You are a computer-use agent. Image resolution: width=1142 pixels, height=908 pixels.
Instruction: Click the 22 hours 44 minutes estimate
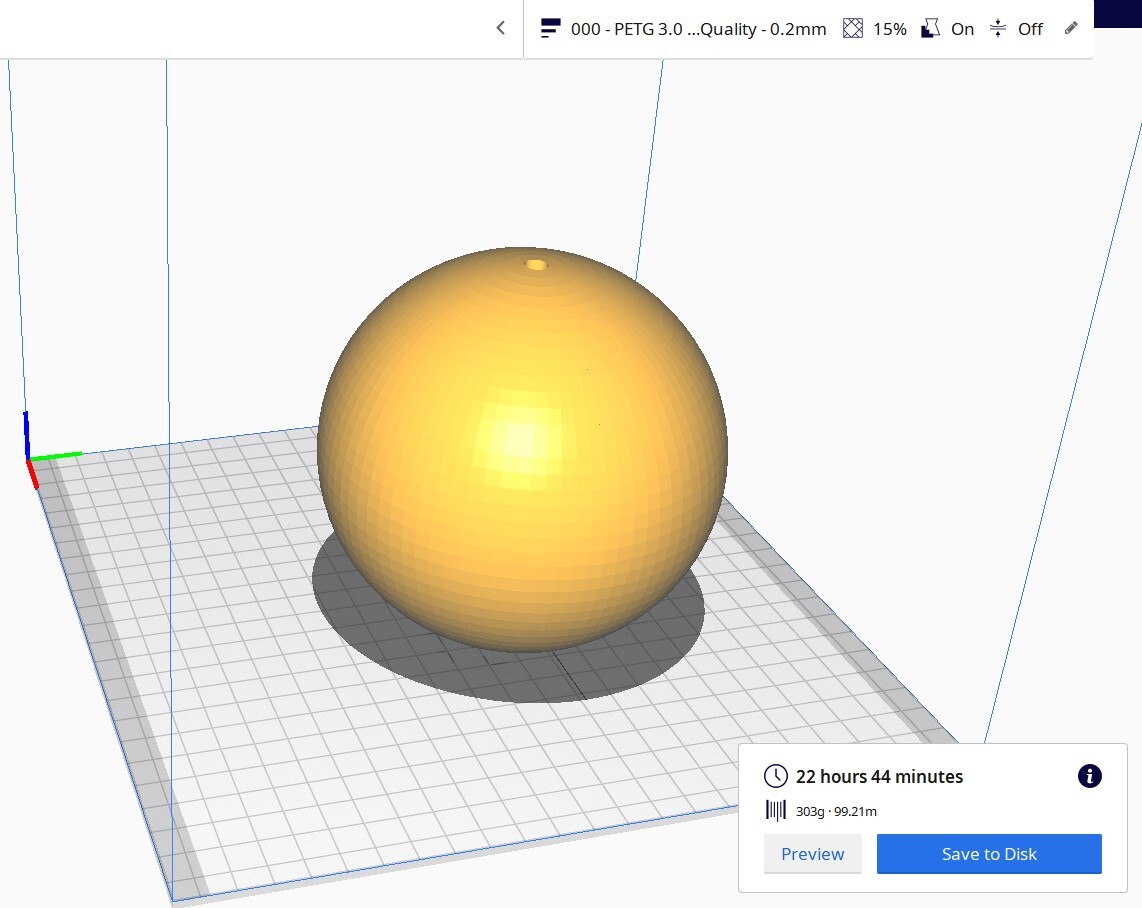[x=879, y=777]
